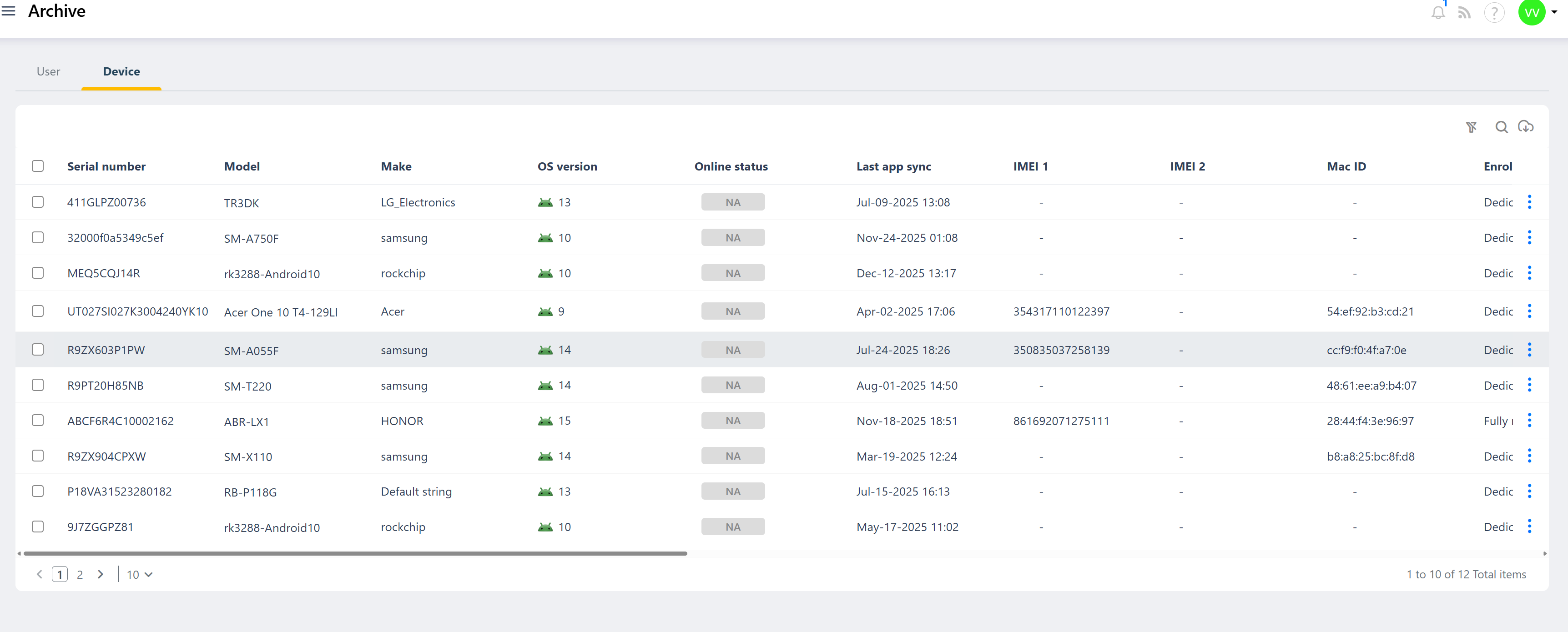Open three-dot menu for ABCF6R4C10002162 row
The height and width of the screenshot is (632, 1568).
point(1529,420)
